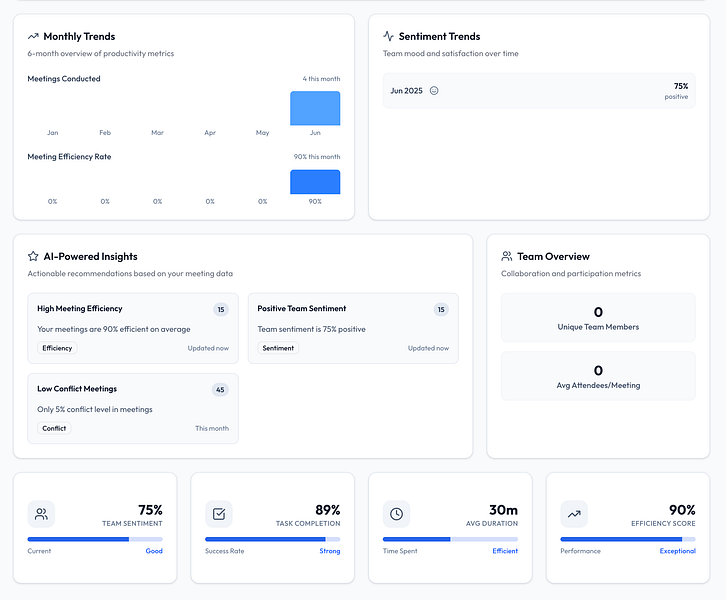Screen dimensions: 726x600
Task: Click the Task Completion progress bar
Action: tap(273, 539)
